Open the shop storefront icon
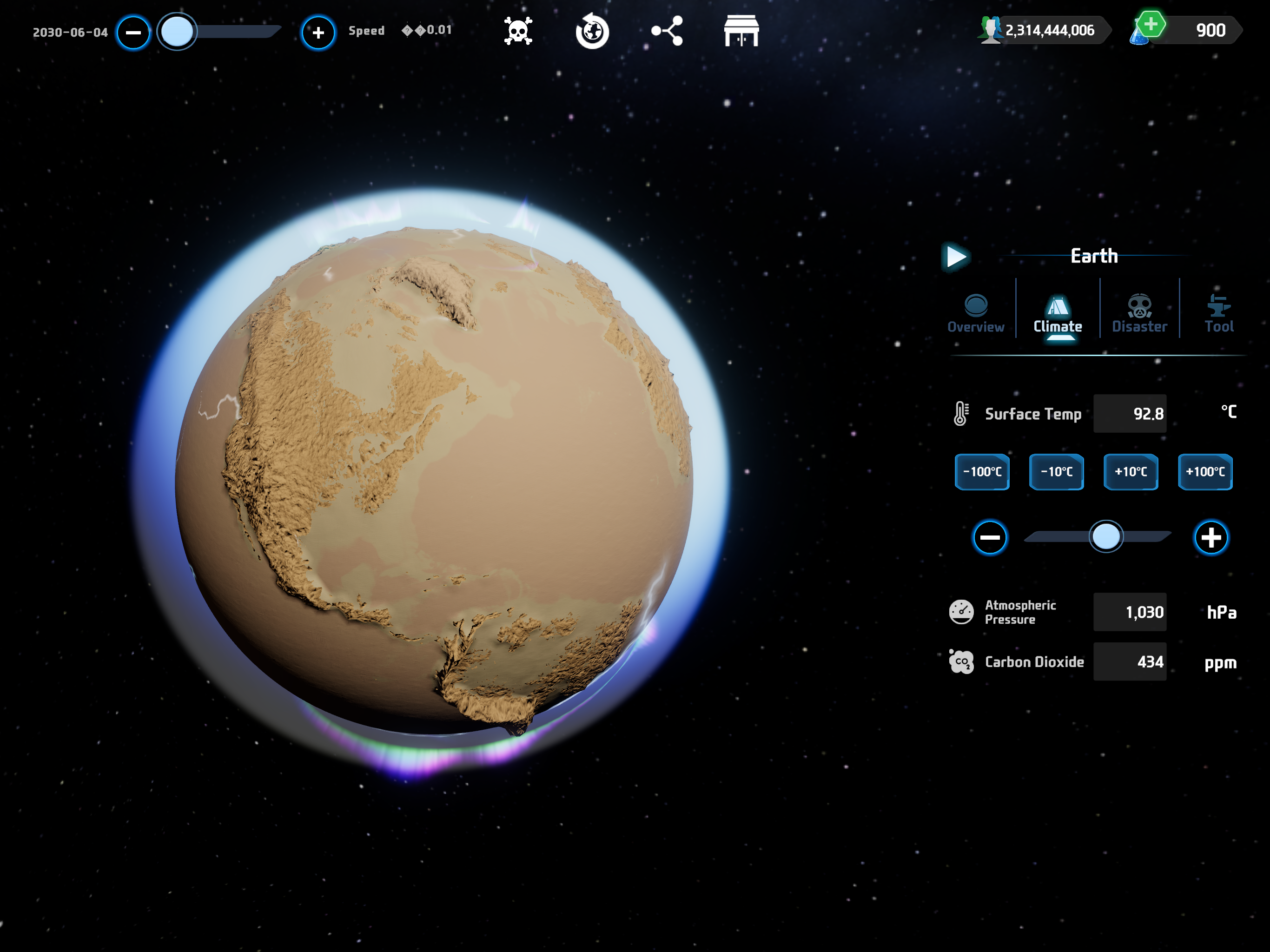Viewport: 1270px width, 952px height. click(x=741, y=31)
